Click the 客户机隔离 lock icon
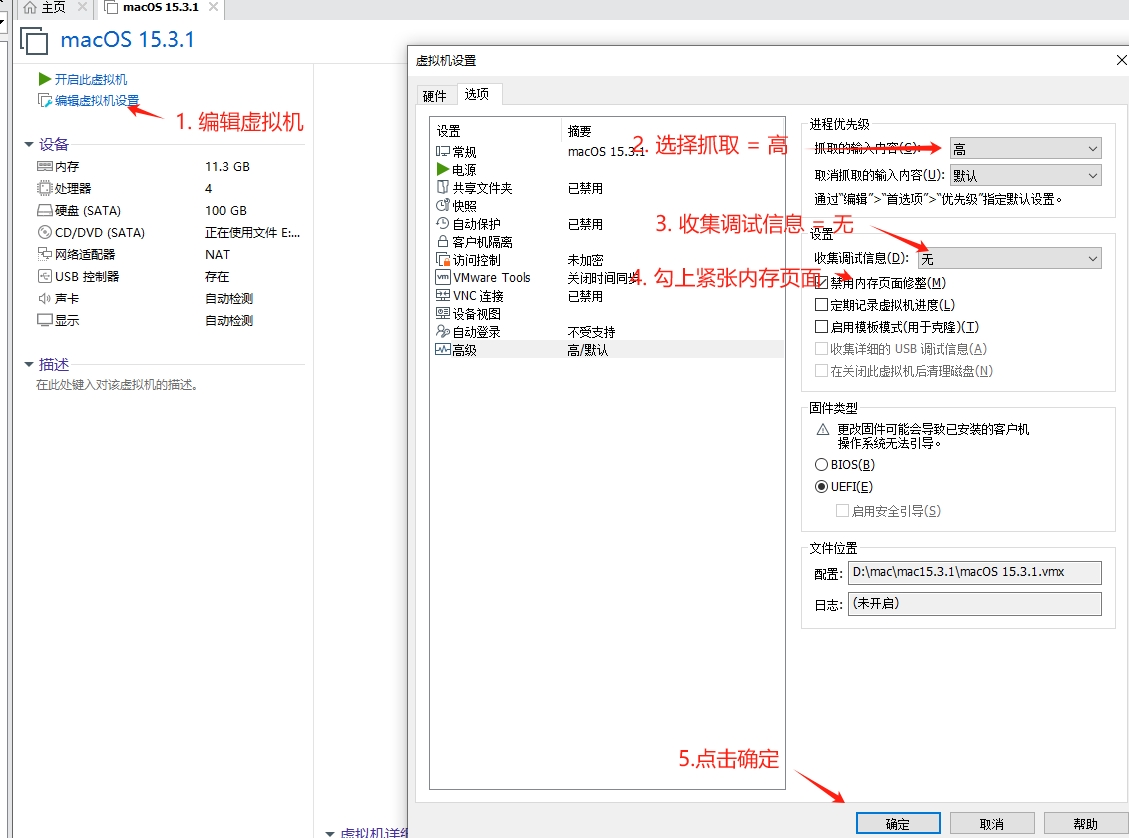 point(443,241)
